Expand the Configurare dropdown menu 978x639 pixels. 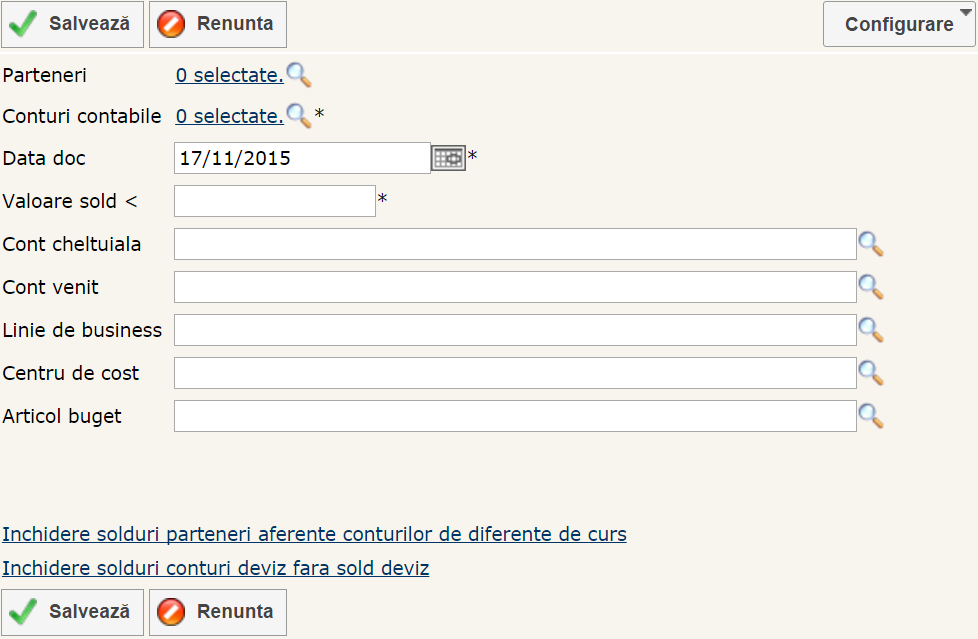(x=899, y=24)
